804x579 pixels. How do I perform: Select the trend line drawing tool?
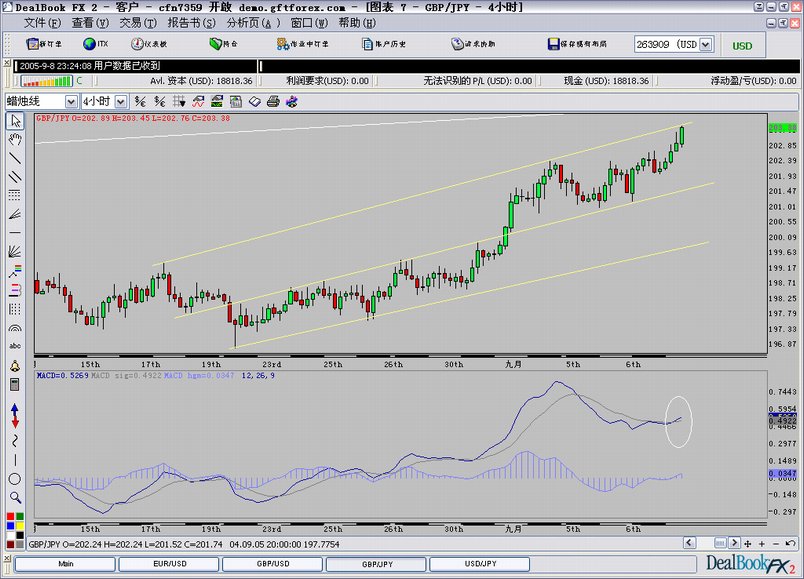pos(15,158)
